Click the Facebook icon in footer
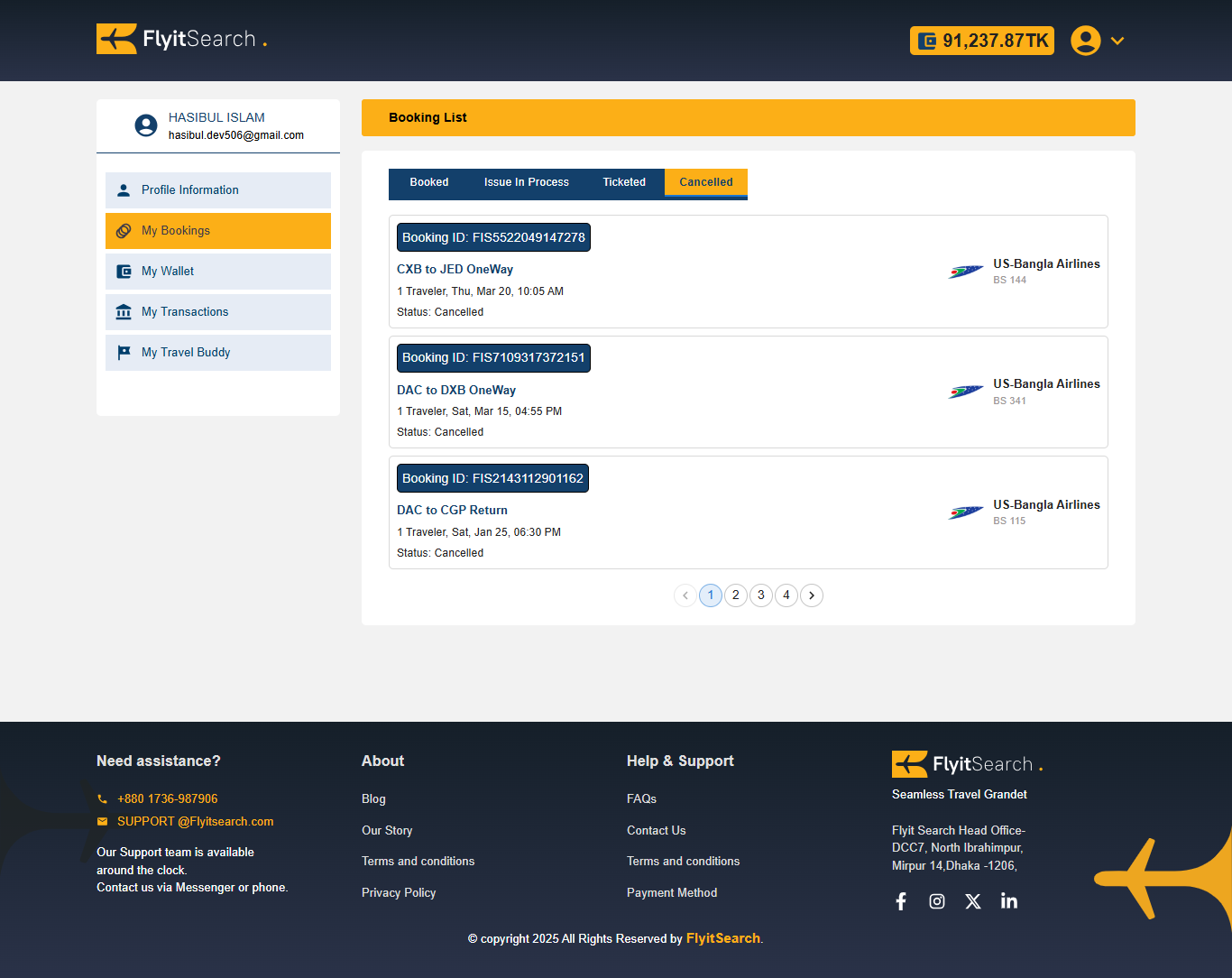The height and width of the screenshot is (978, 1232). tap(900, 900)
